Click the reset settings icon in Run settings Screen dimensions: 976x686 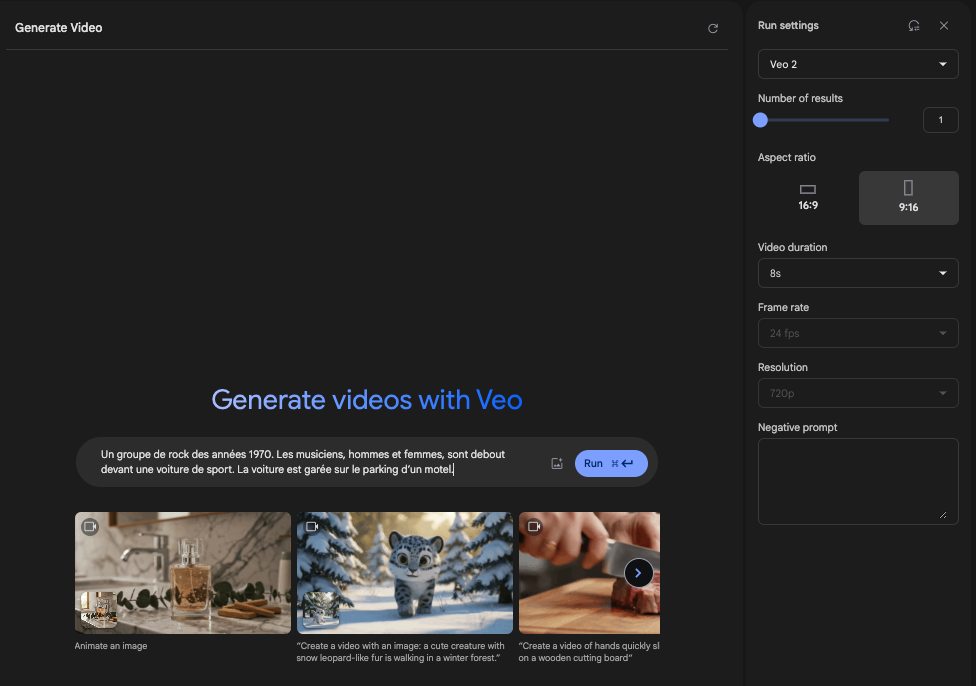point(914,26)
